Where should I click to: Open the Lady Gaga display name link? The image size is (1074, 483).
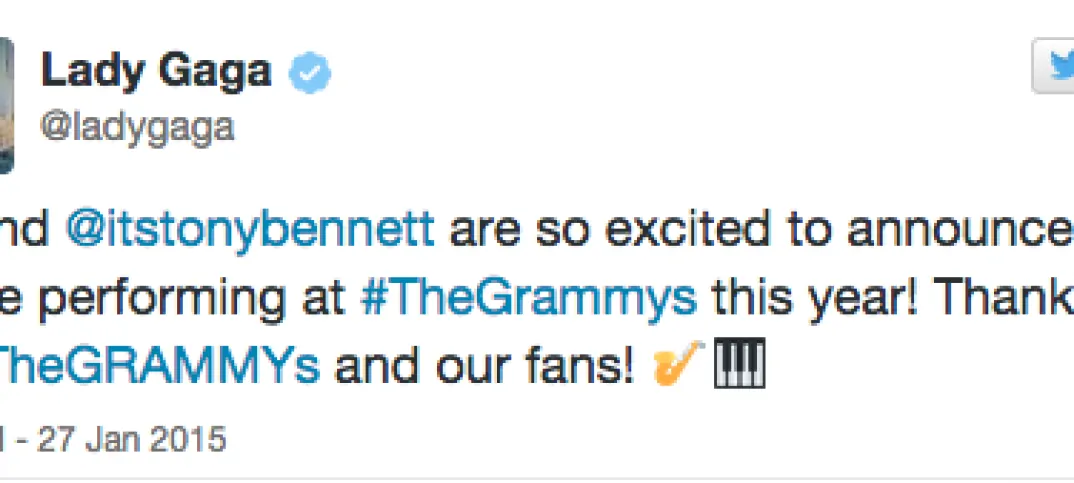tap(156, 72)
